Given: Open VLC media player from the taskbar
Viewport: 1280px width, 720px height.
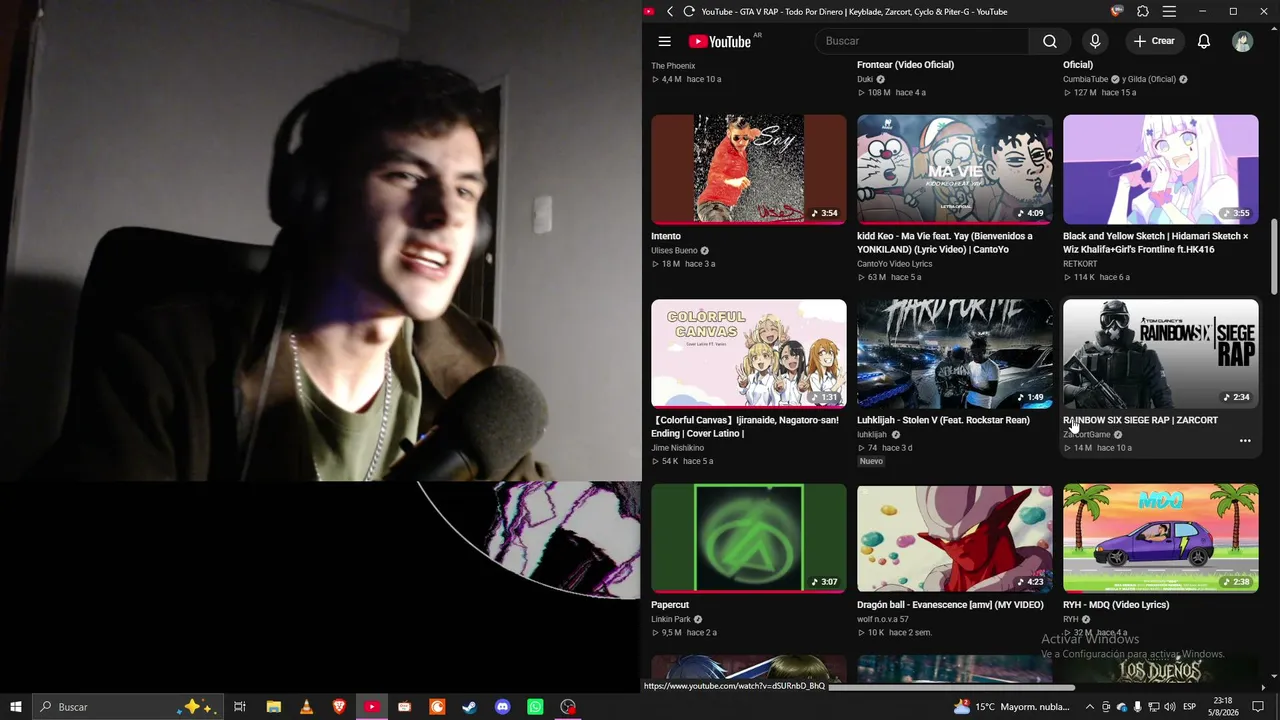Looking at the screenshot, I should [306, 707].
